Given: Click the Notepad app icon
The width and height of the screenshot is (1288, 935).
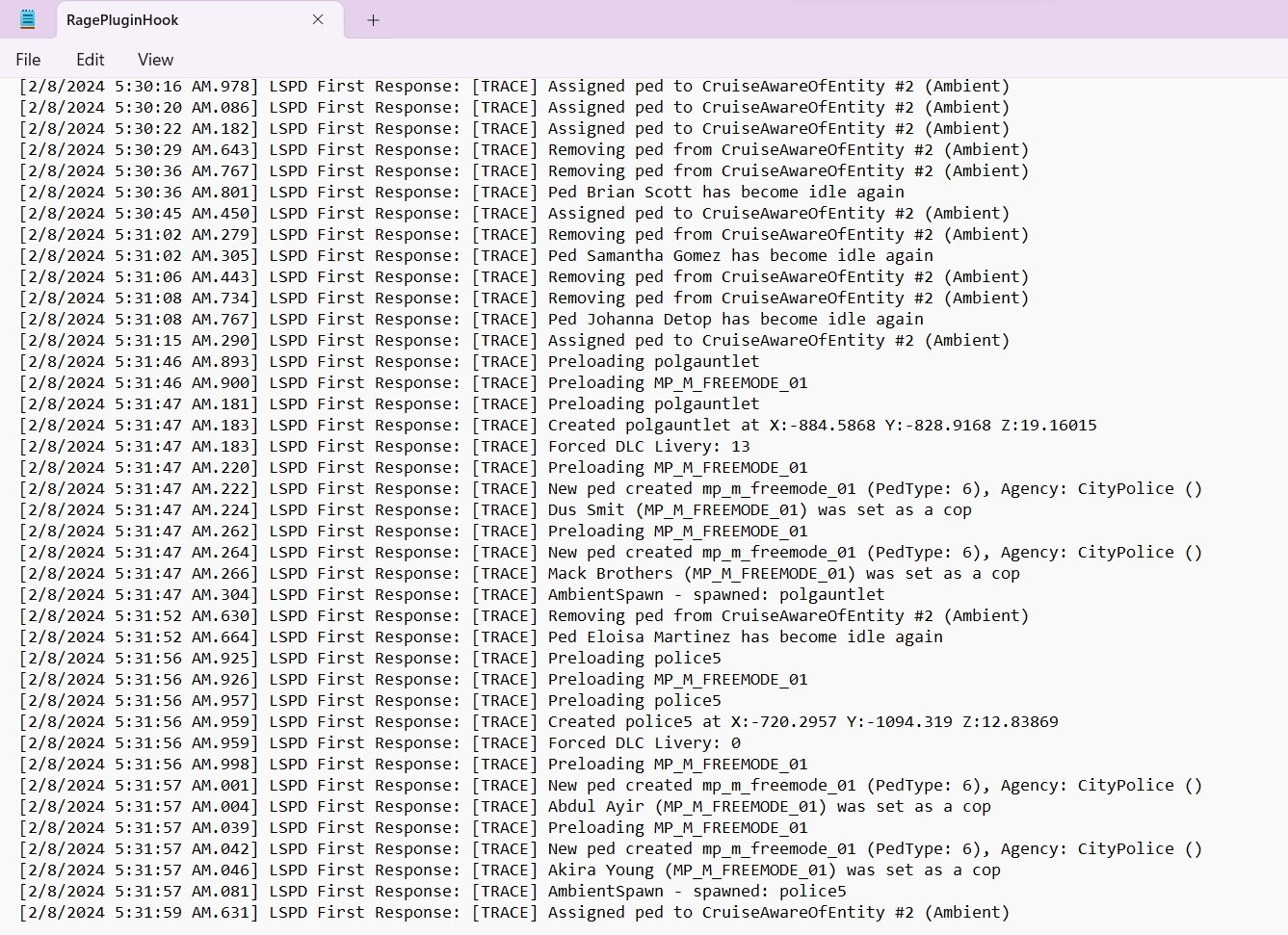Looking at the screenshot, I should pos(27,19).
